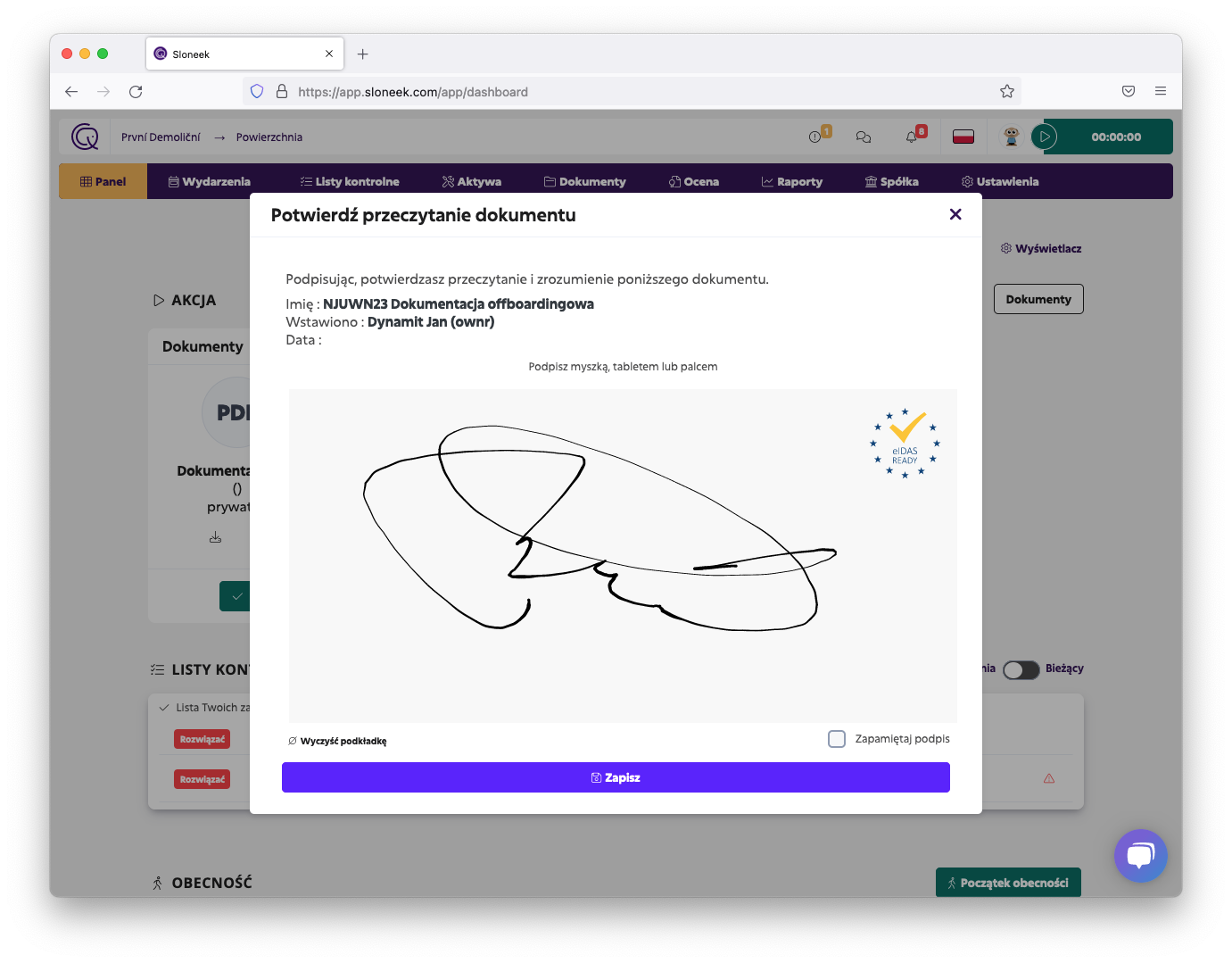Close the document confirmation dialog
The width and height of the screenshot is (1232, 963).
click(x=955, y=214)
